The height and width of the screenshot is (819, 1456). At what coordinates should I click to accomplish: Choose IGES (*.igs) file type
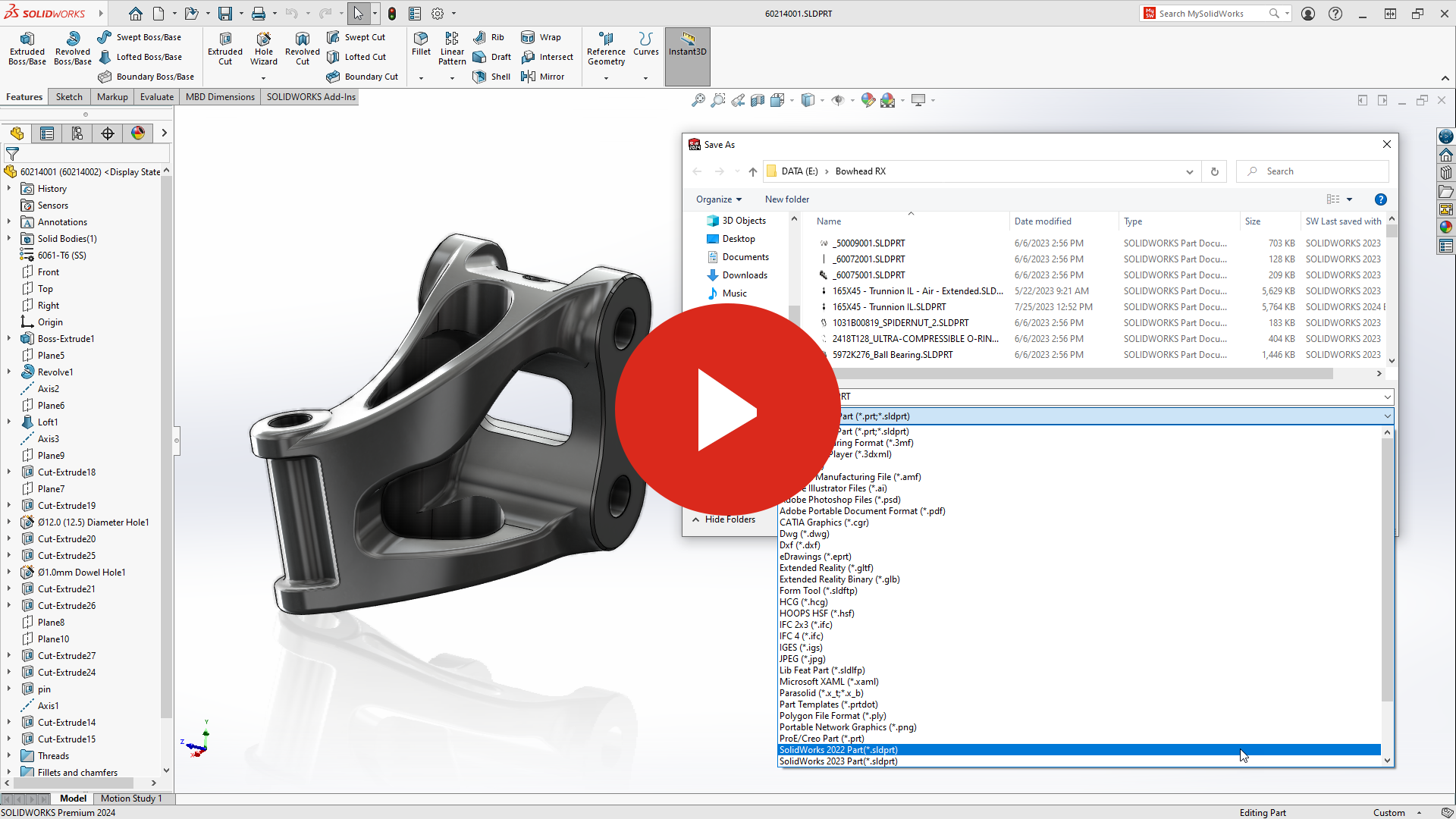point(1079,648)
